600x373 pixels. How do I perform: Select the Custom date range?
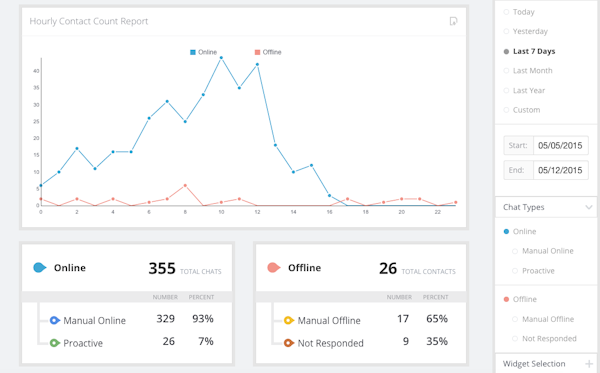click(x=506, y=110)
